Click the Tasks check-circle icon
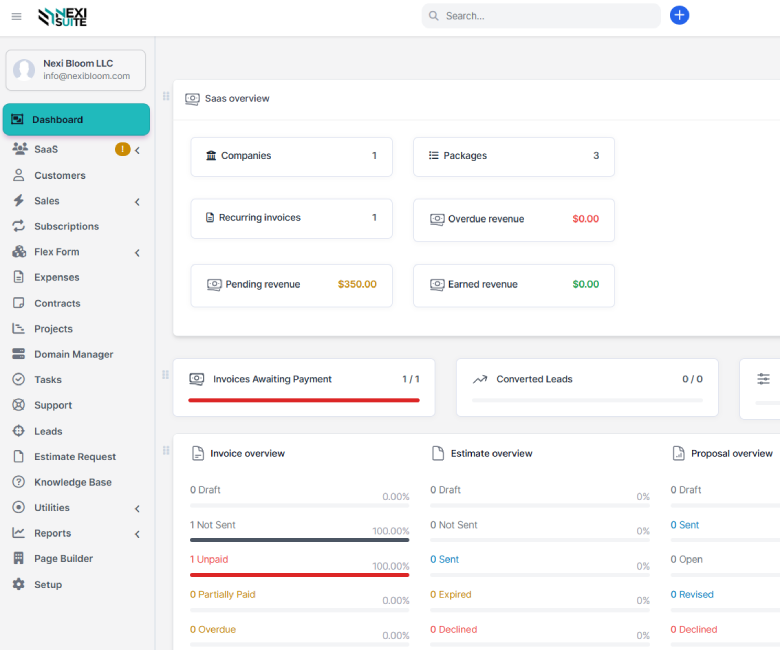The width and height of the screenshot is (780, 650). click(18, 379)
